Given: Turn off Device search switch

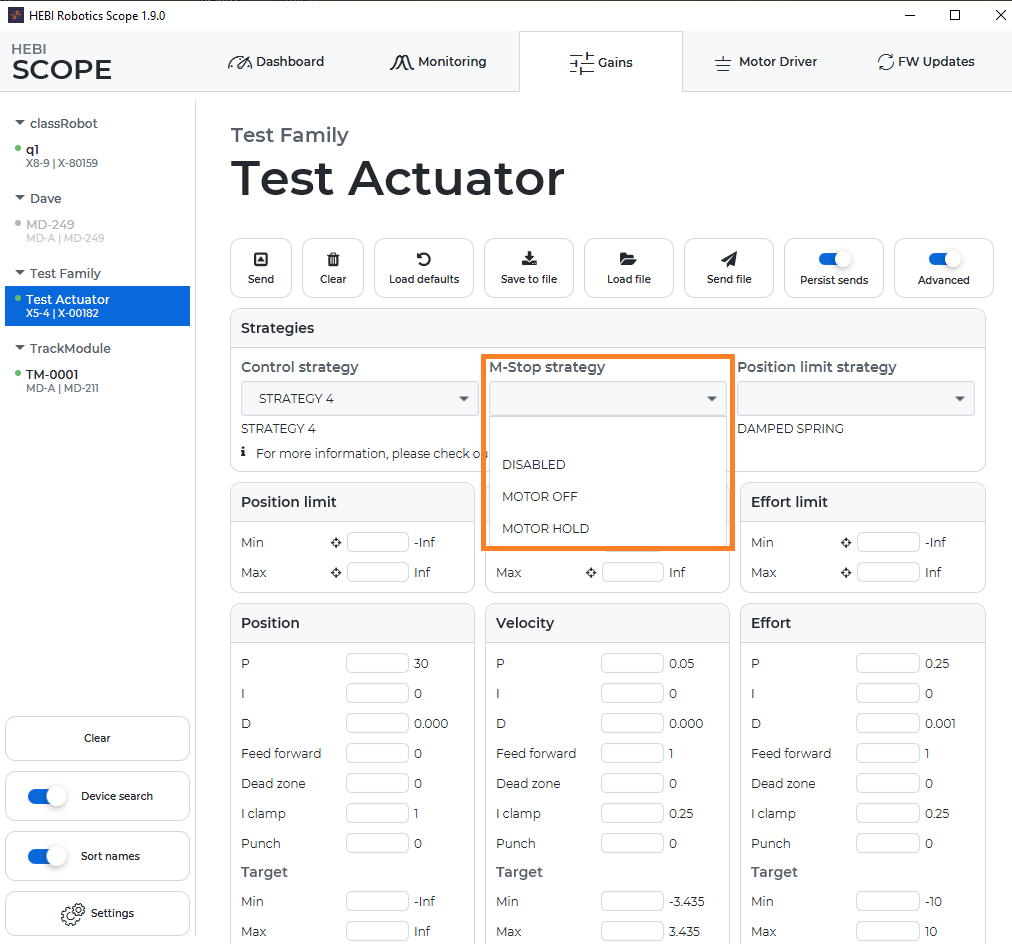Looking at the screenshot, I should point(46,797).
